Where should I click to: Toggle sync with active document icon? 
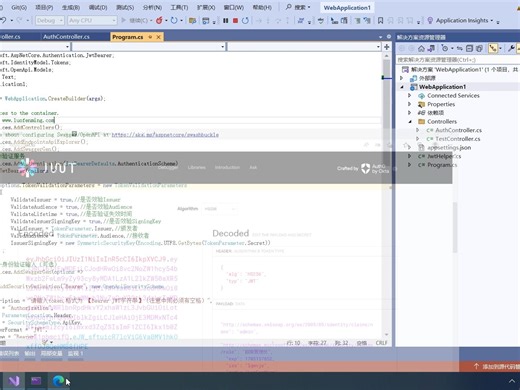tap(460, 49)
